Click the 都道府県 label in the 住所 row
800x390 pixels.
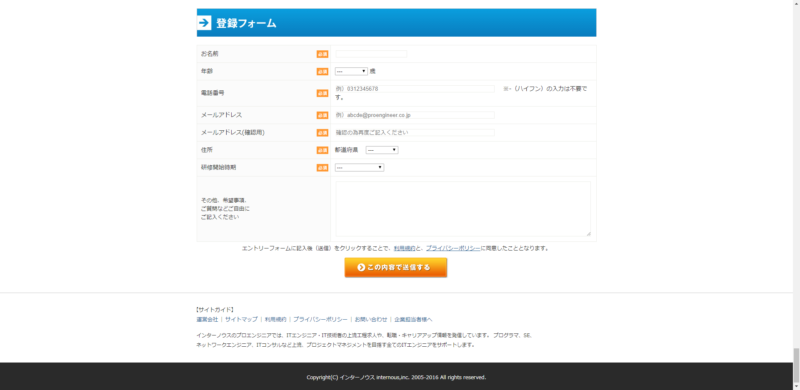pyautogui.click(x=346, y=150)
